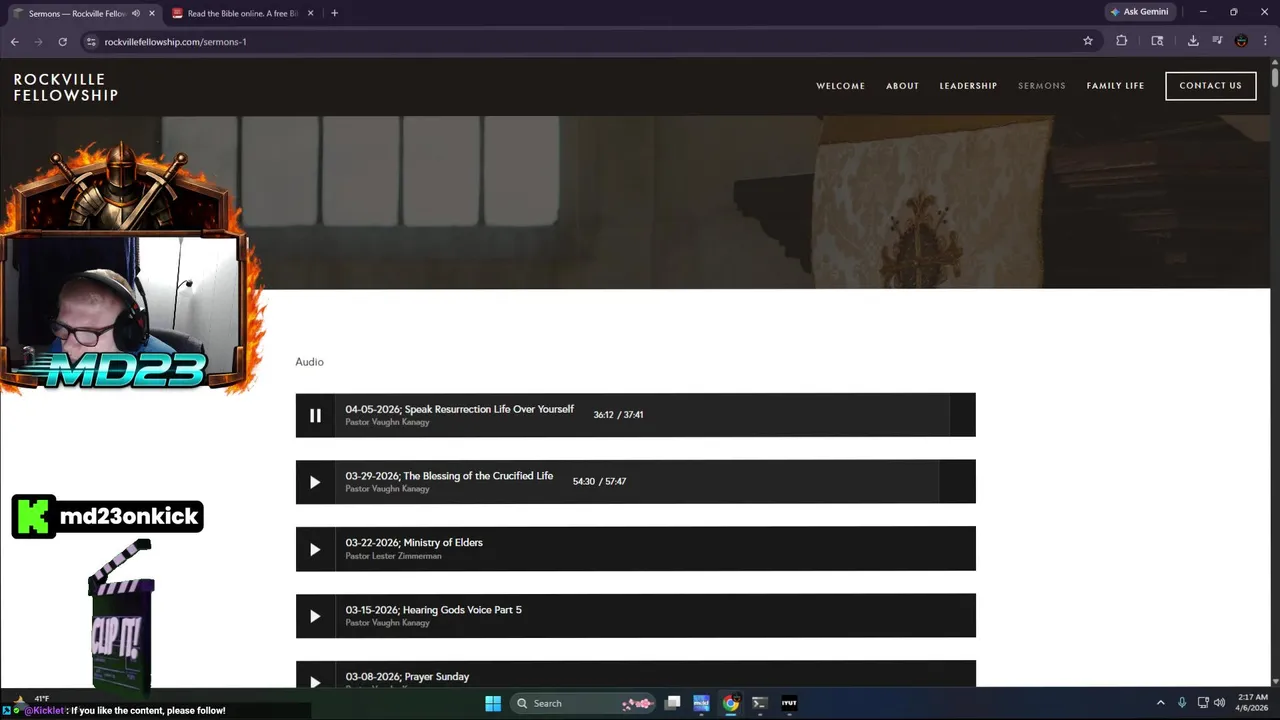The width and height of the screenshot is (1280, 720).
Task: Open the ITUT app in the taskbar
Action: tap(789, 703)
